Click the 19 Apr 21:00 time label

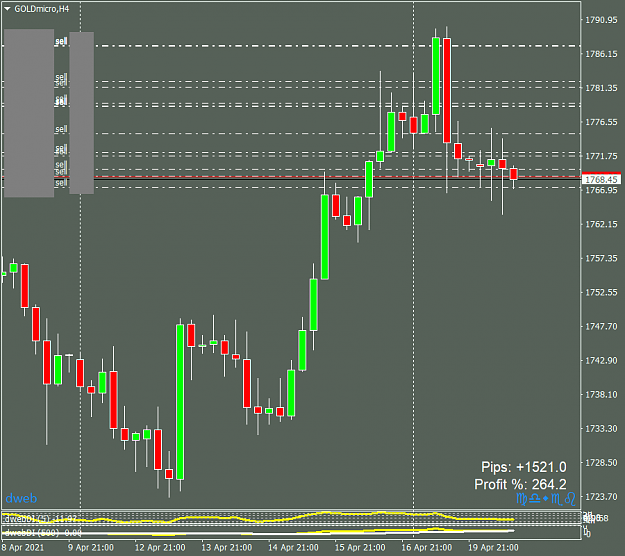493,548
